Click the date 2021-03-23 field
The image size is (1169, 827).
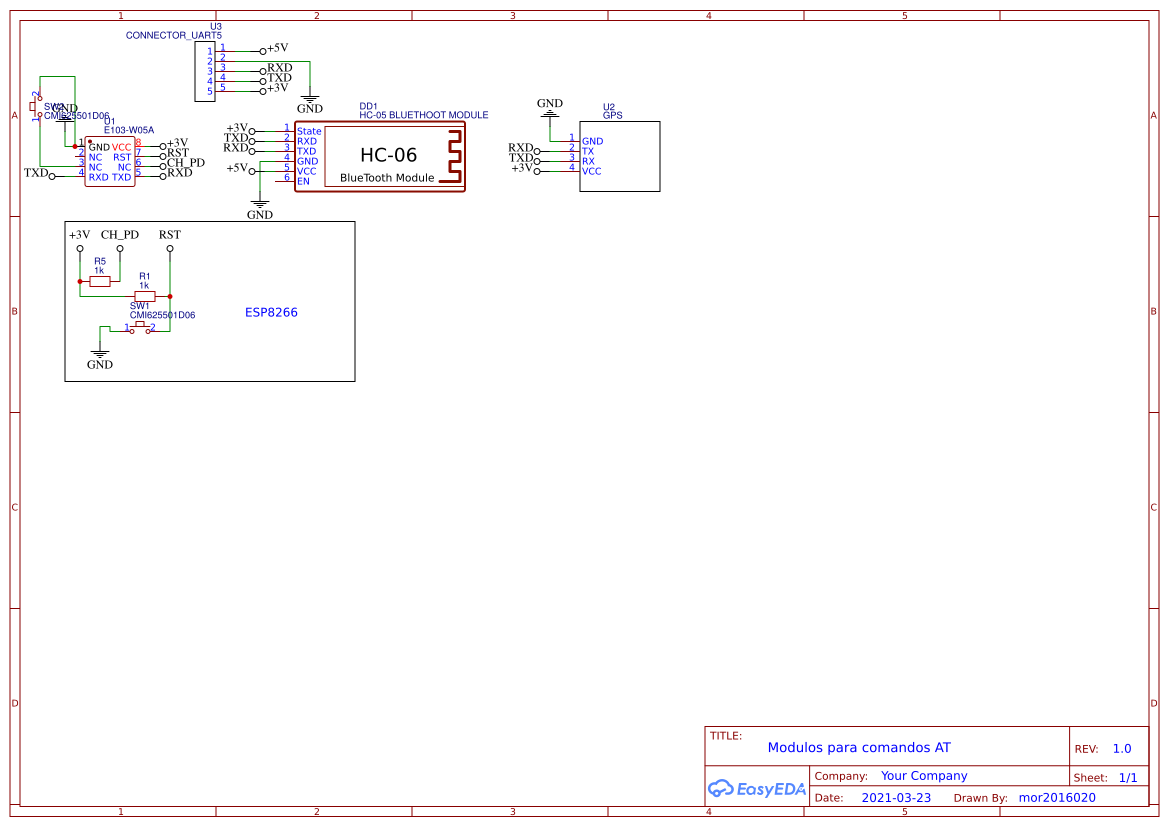[896, 797]
